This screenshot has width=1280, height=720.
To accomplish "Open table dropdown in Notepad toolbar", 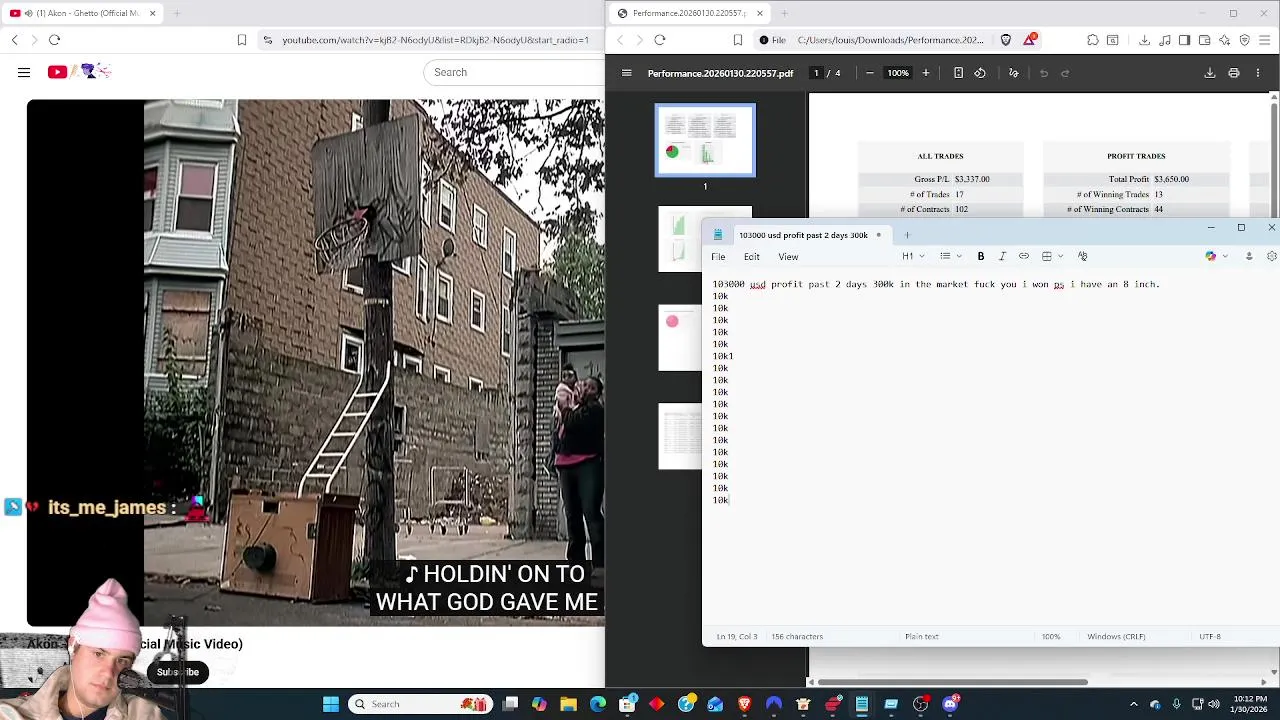I will pyautogui.click(x=1052, y=256).
